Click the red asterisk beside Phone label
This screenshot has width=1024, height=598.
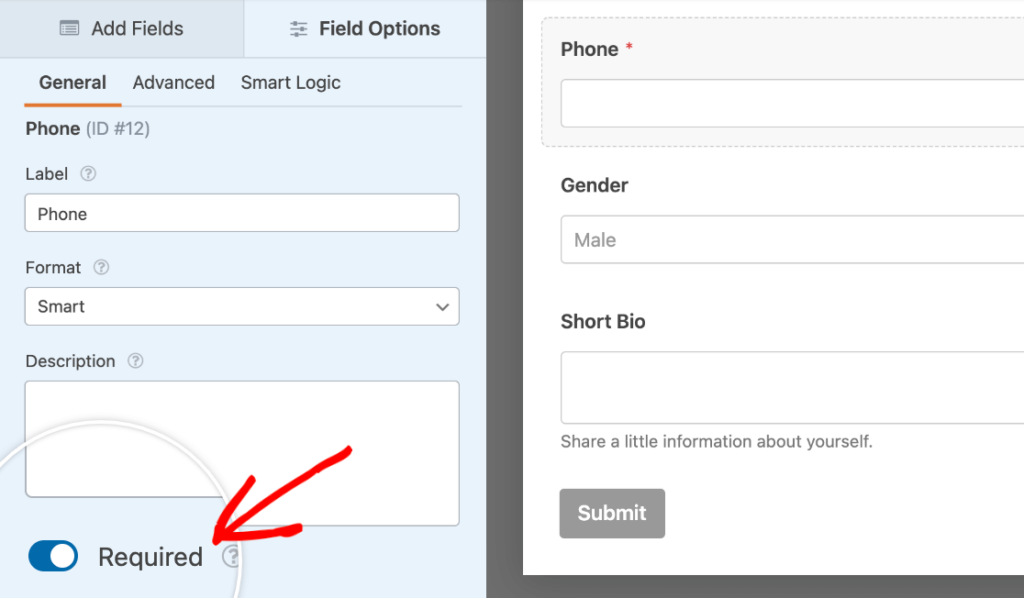627,44
